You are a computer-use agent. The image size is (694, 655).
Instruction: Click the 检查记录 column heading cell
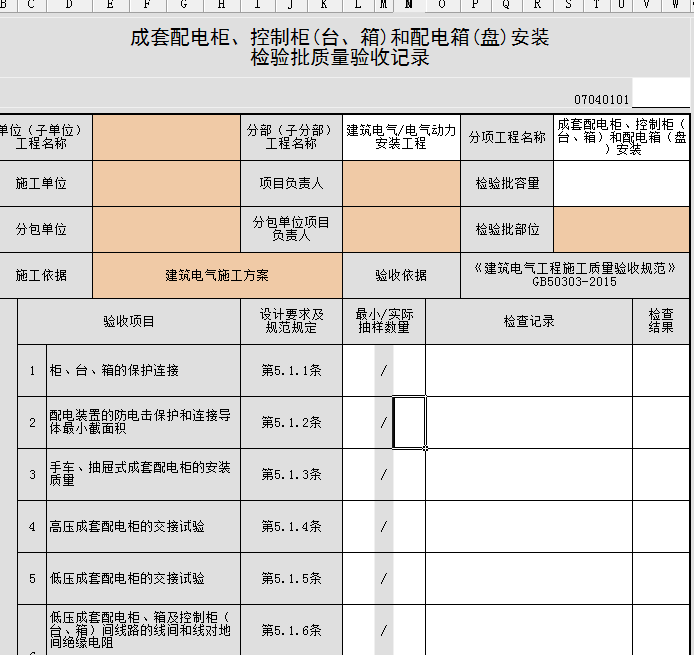529,321
